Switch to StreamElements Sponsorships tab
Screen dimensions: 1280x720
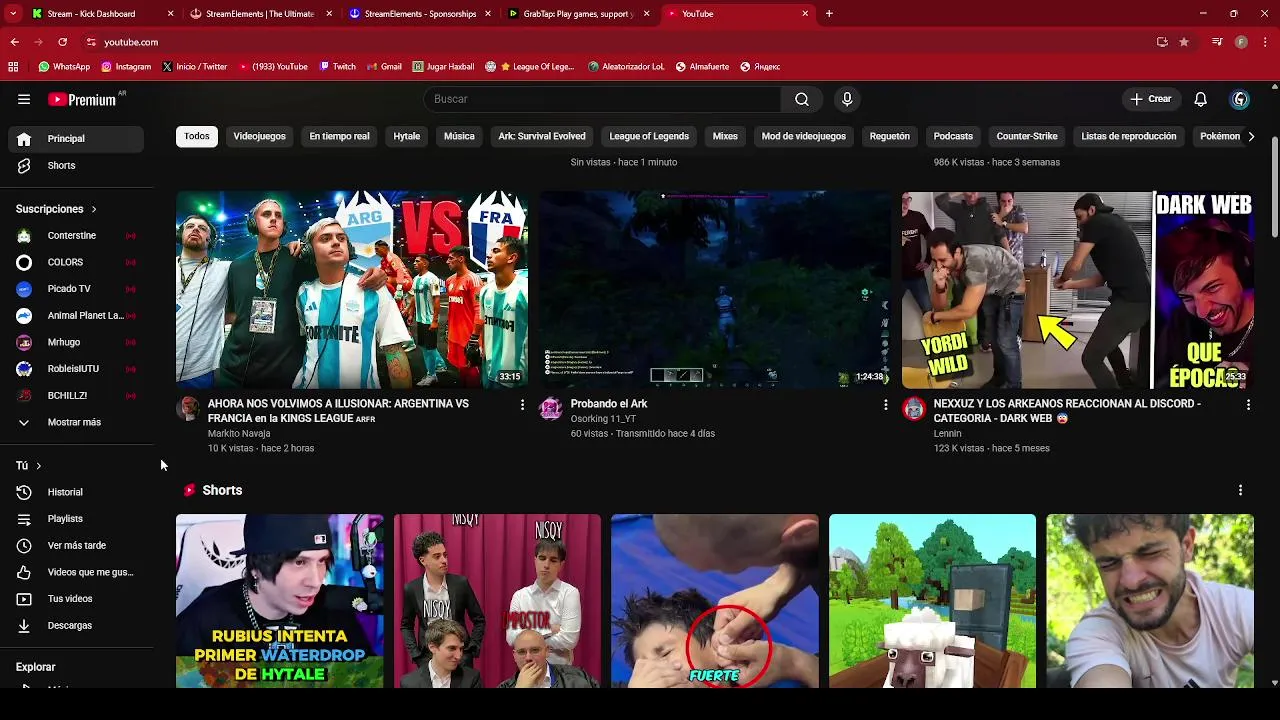(420, 14)
